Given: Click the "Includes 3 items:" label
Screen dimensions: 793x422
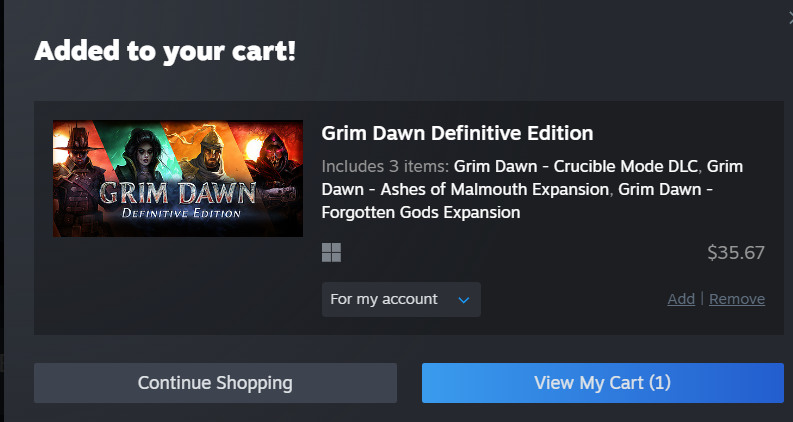Looking at the screenshot, I should 386,166.
